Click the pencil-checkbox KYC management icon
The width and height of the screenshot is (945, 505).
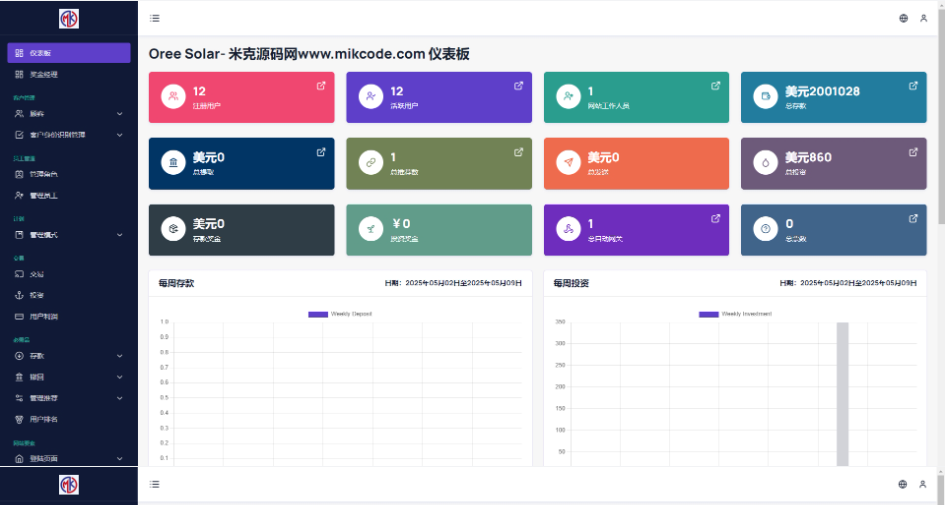(19, 135)
